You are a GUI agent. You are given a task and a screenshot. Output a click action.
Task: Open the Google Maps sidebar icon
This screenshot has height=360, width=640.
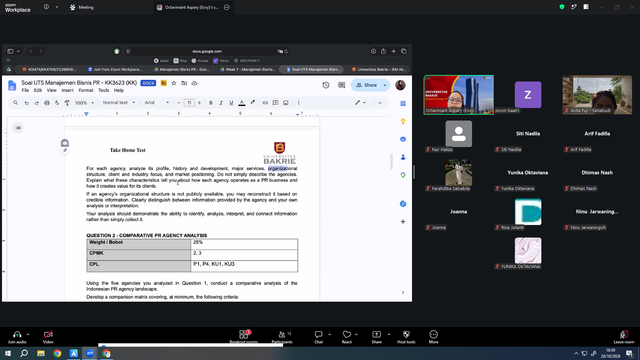(x=403, y=175)
